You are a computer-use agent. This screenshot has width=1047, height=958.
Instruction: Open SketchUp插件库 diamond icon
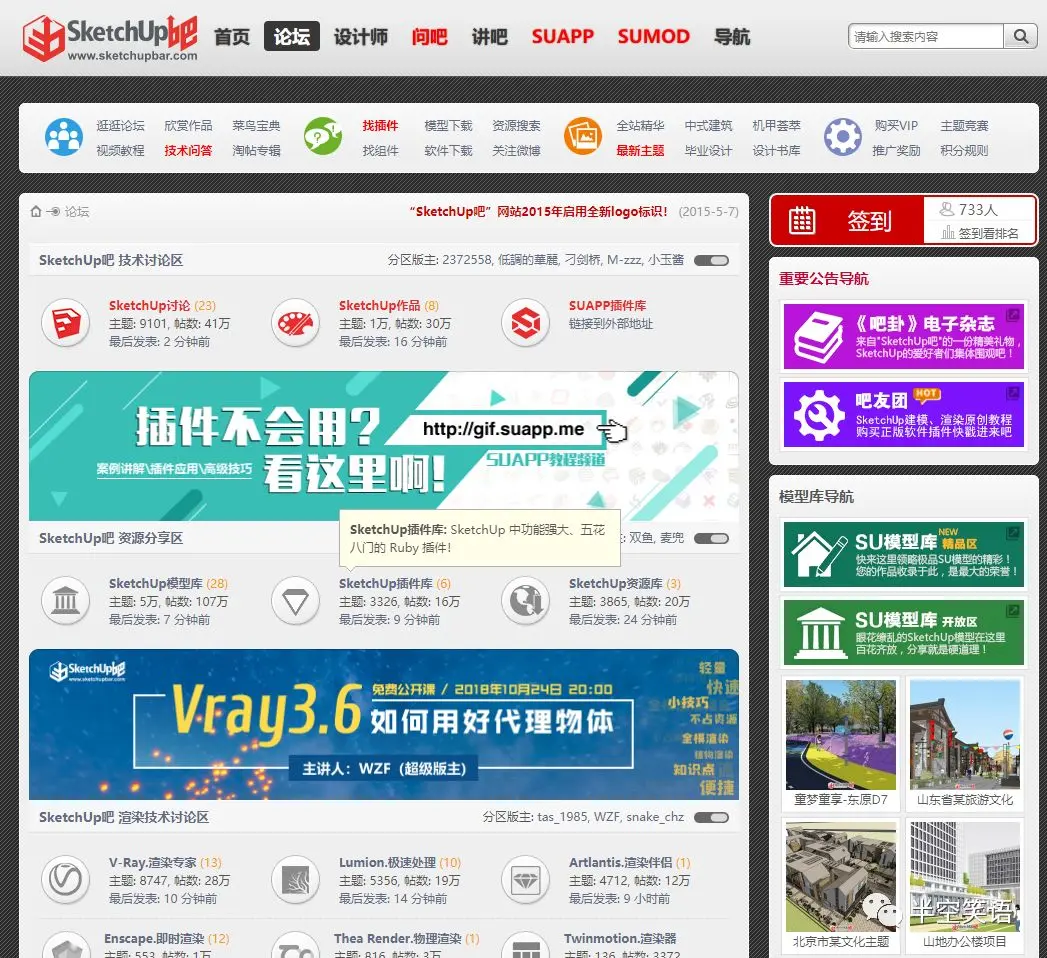tap(295, 601)
